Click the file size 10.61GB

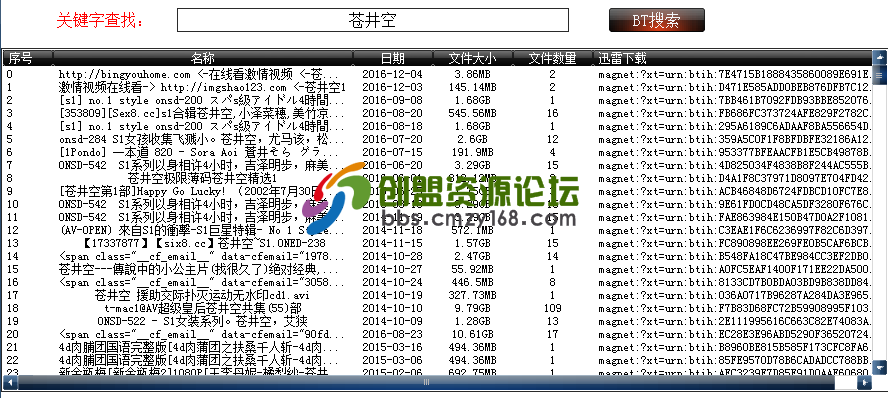click(x=472, y=335)
